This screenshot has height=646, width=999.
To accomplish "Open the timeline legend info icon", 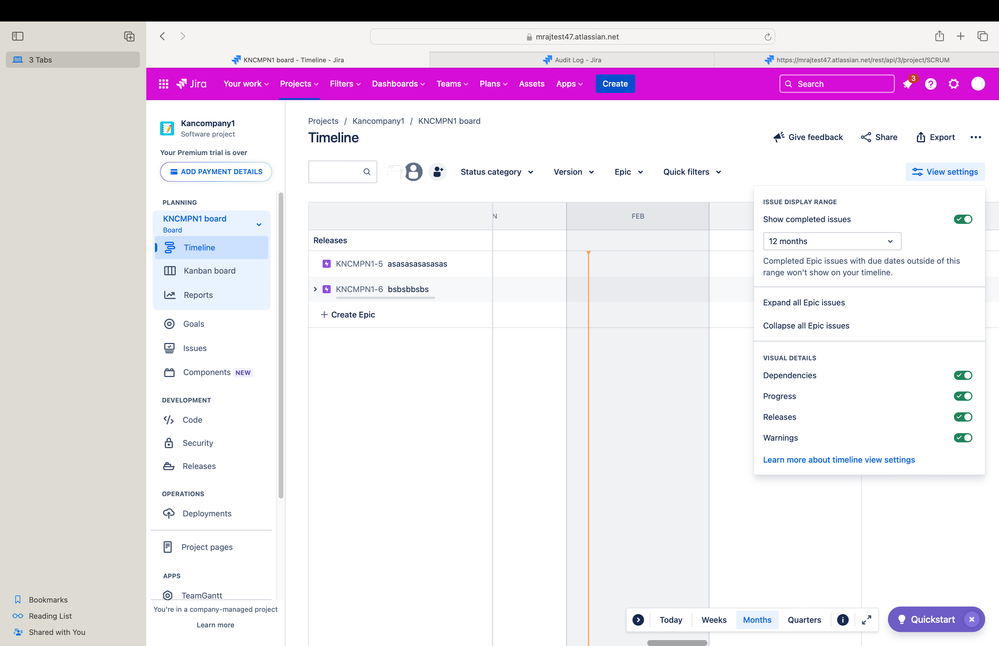I will (x=842, y=619).
